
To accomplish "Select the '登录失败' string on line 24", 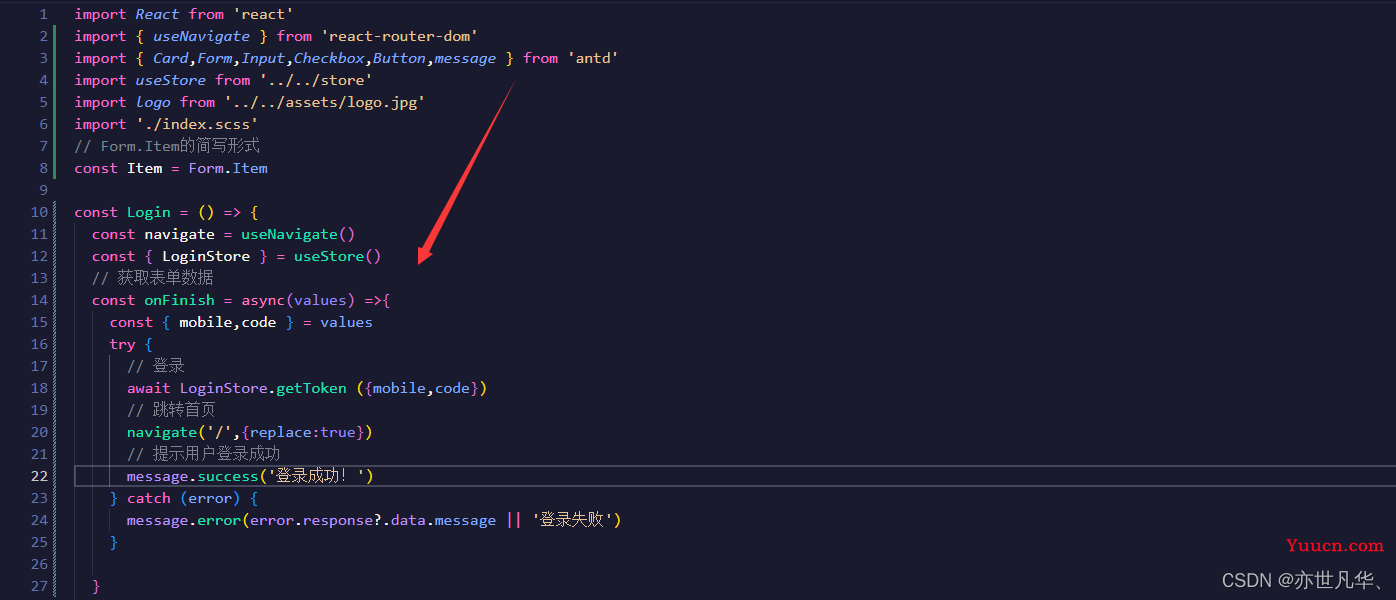I will (x=573, y=520).
